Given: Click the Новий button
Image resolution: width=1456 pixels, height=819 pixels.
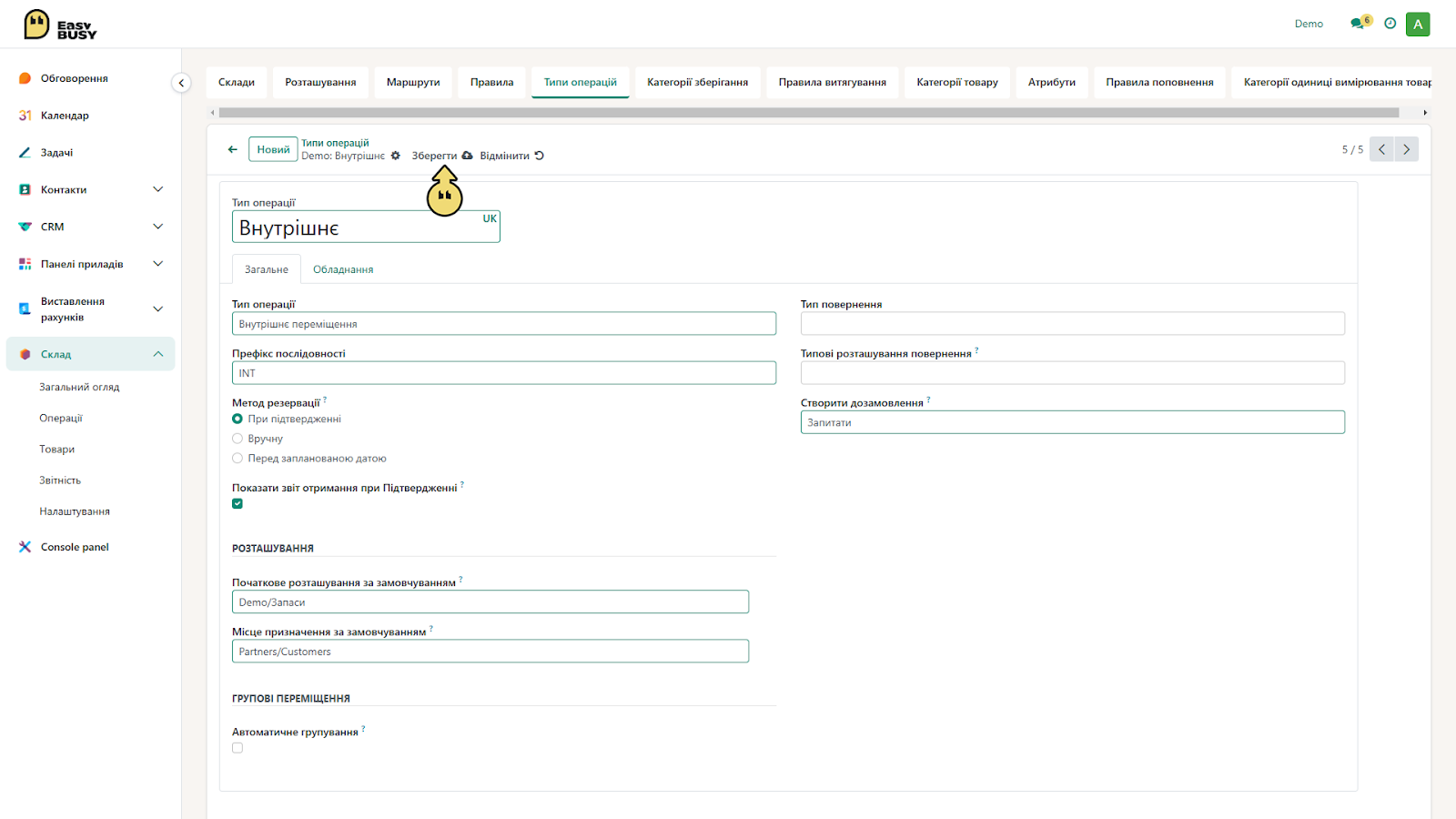Looking at the screenshot, I should pyautogui.click(x=273, y=149).
